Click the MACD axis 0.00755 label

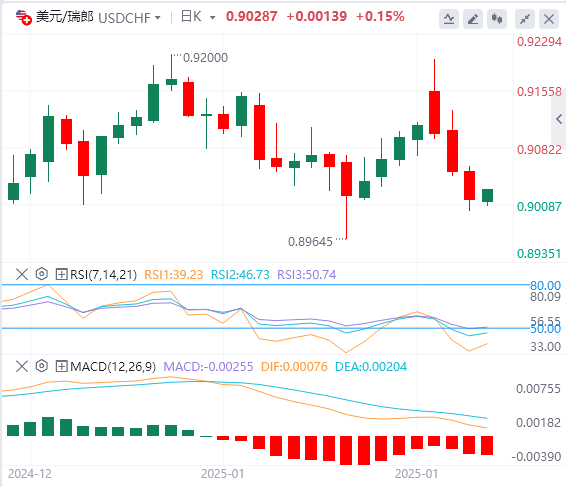point(538,389)
